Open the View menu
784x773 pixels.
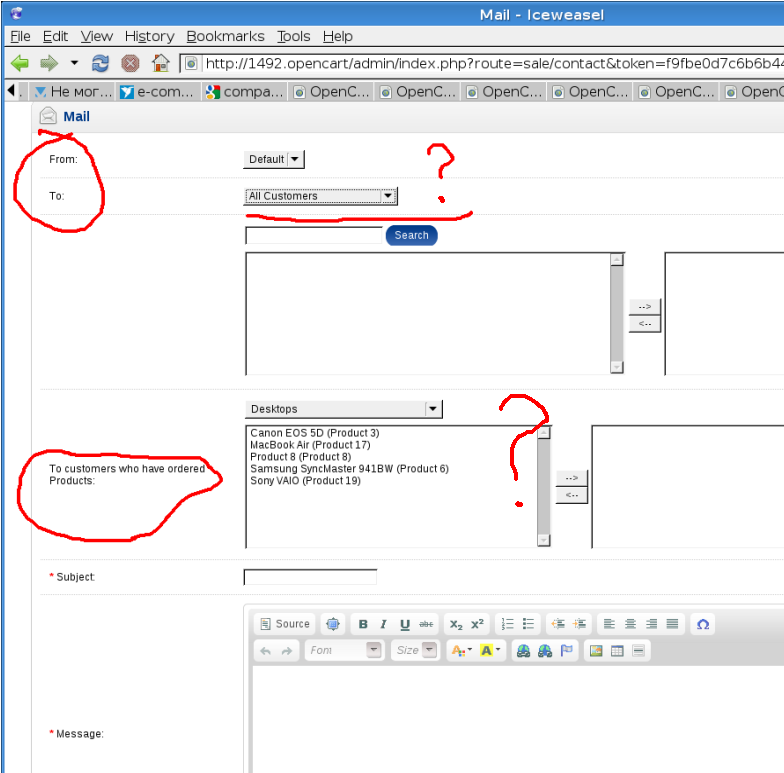(96, 36)
